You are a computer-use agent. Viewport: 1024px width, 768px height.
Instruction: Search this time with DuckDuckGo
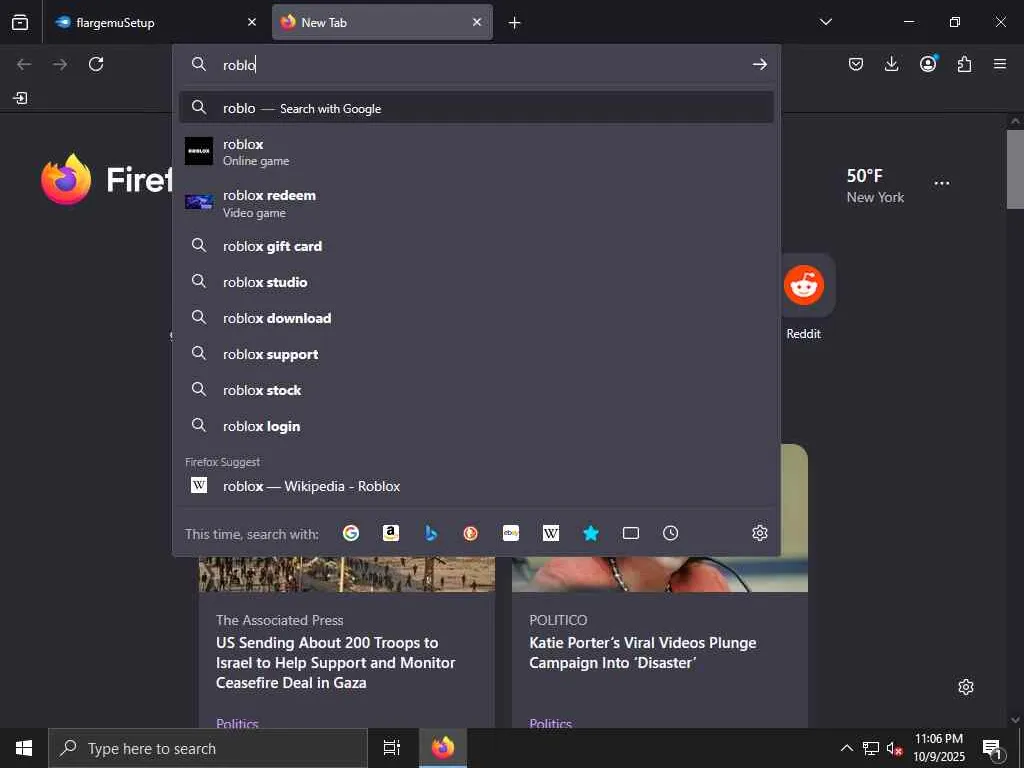click(470, 534)
